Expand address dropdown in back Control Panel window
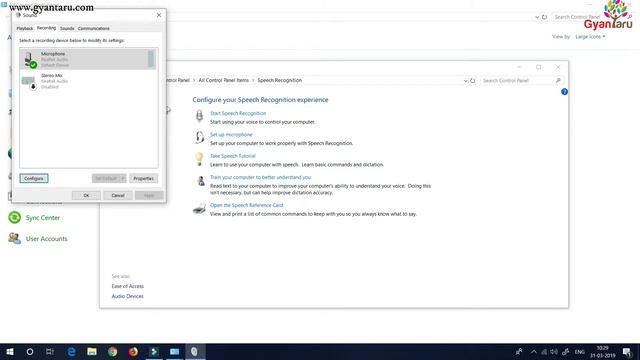 point(537,17)
